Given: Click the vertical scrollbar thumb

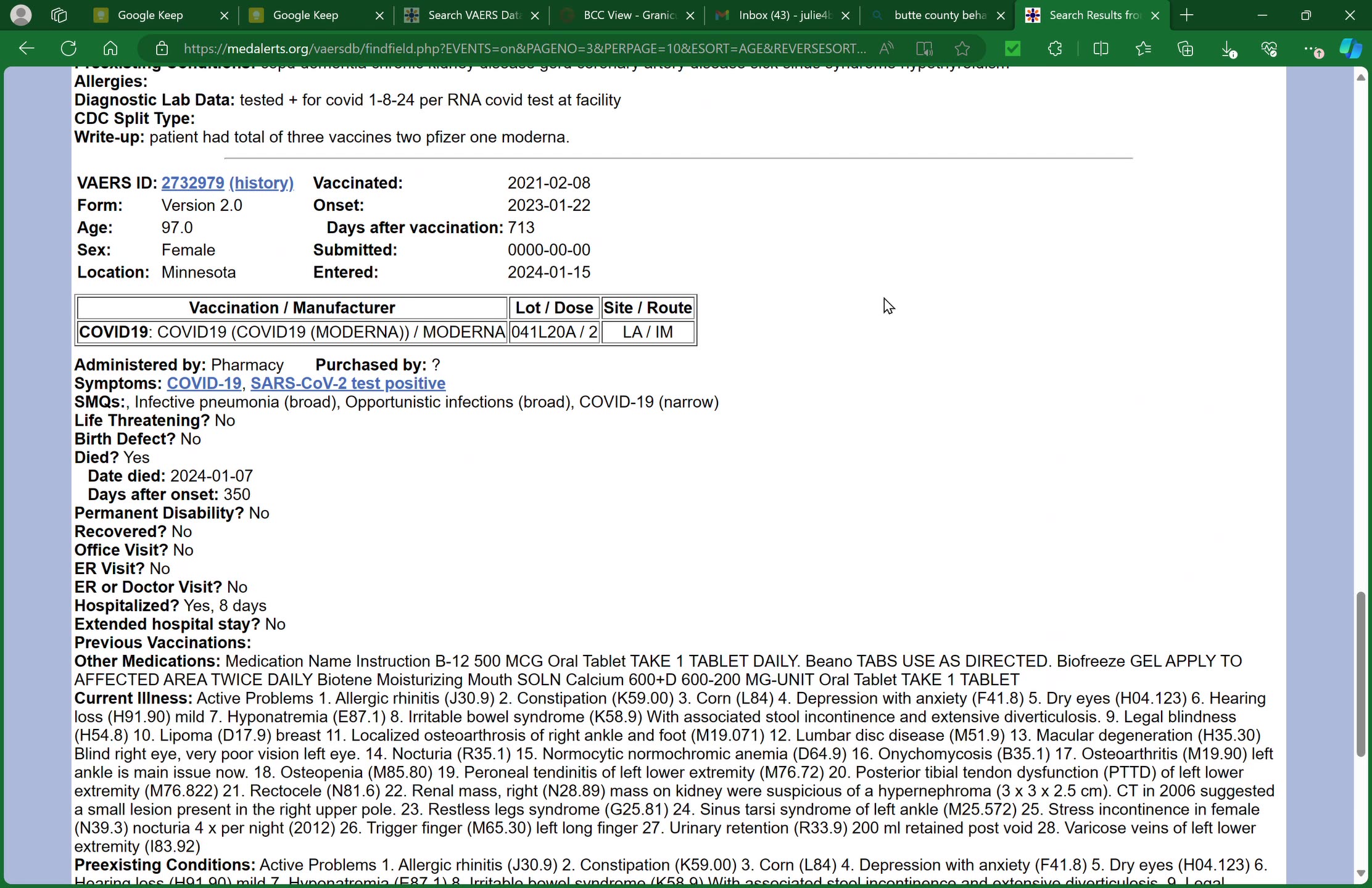Looking at the screenshot, I should 1360,673.
